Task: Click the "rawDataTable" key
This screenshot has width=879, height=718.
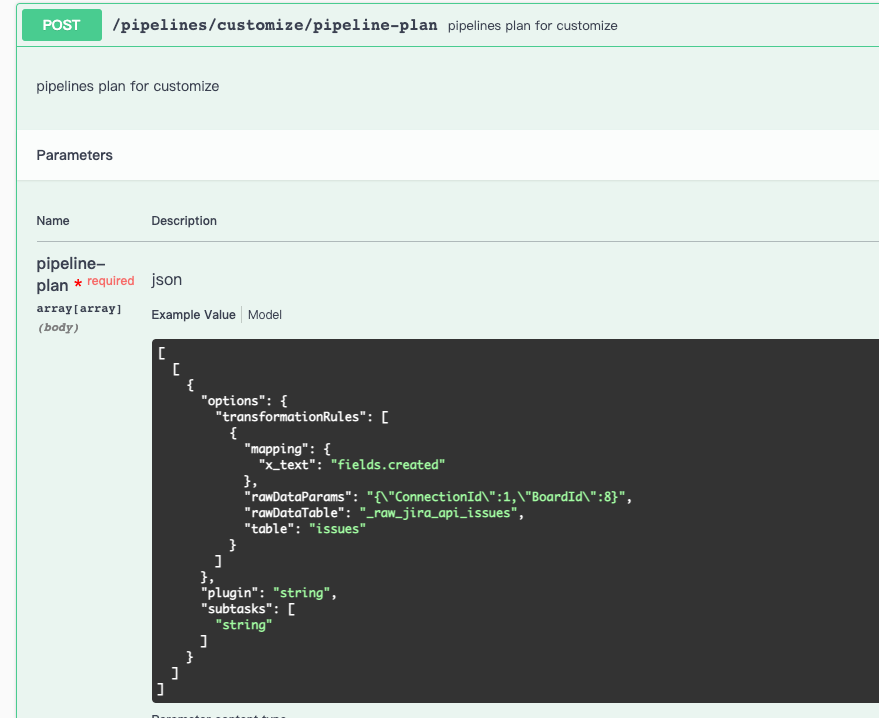Action: click(x=294, y=513)
